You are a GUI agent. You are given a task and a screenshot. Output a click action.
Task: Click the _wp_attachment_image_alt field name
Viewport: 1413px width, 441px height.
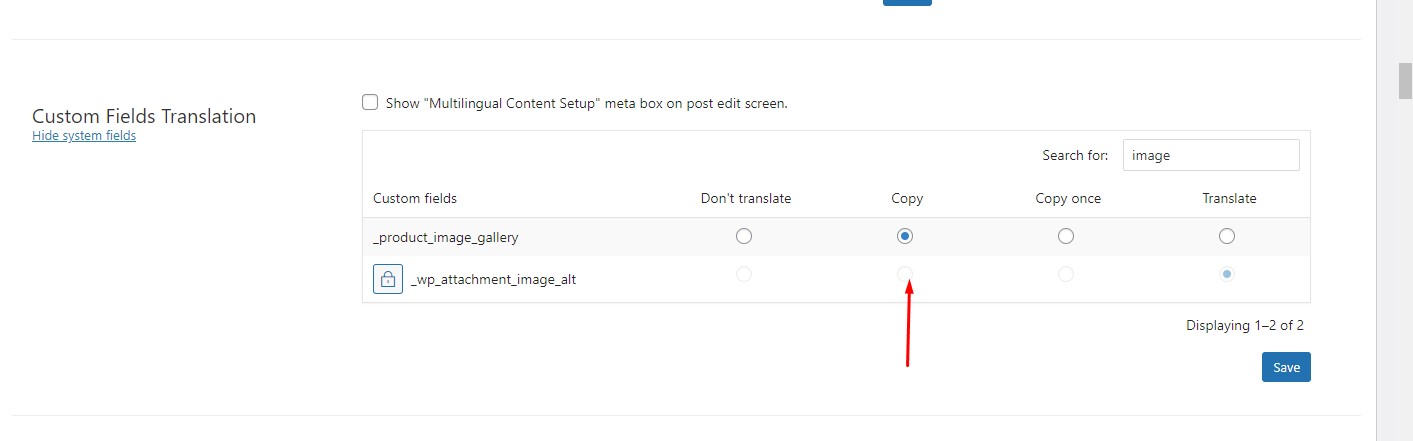pyautogui.click(x=493, y=280)
